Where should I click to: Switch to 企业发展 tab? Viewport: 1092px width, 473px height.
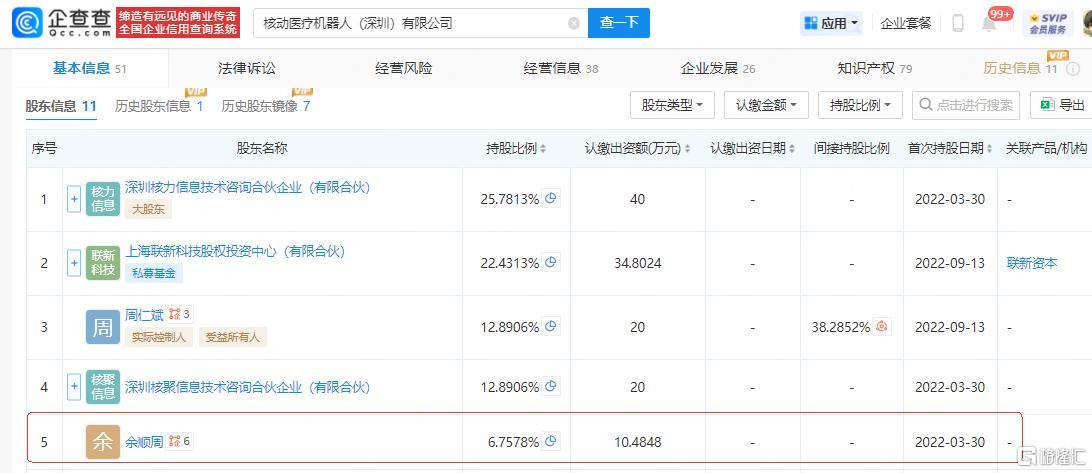[x=718, y=68]
